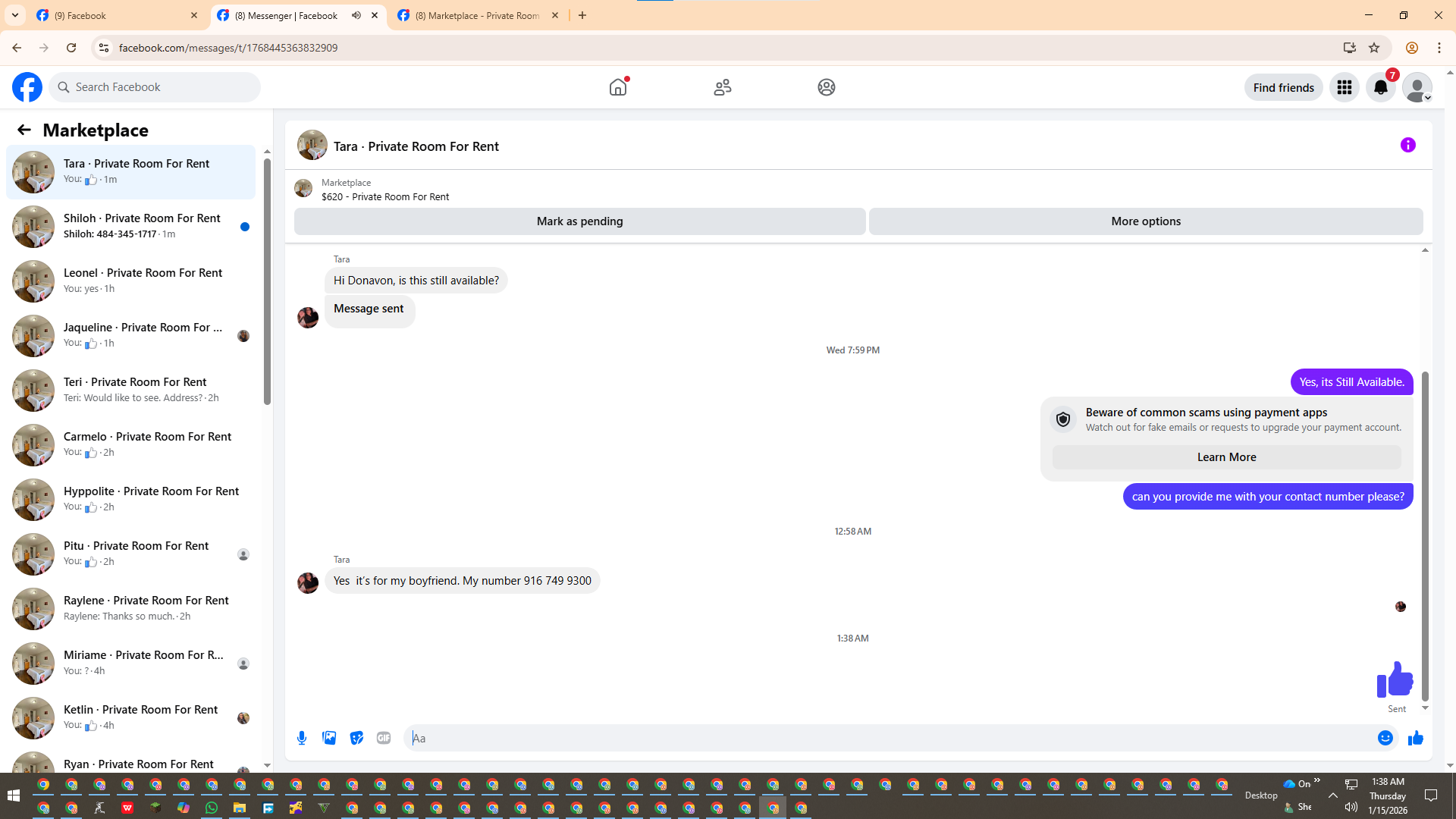Click the voice clip microphone icon

pos(302,738)
